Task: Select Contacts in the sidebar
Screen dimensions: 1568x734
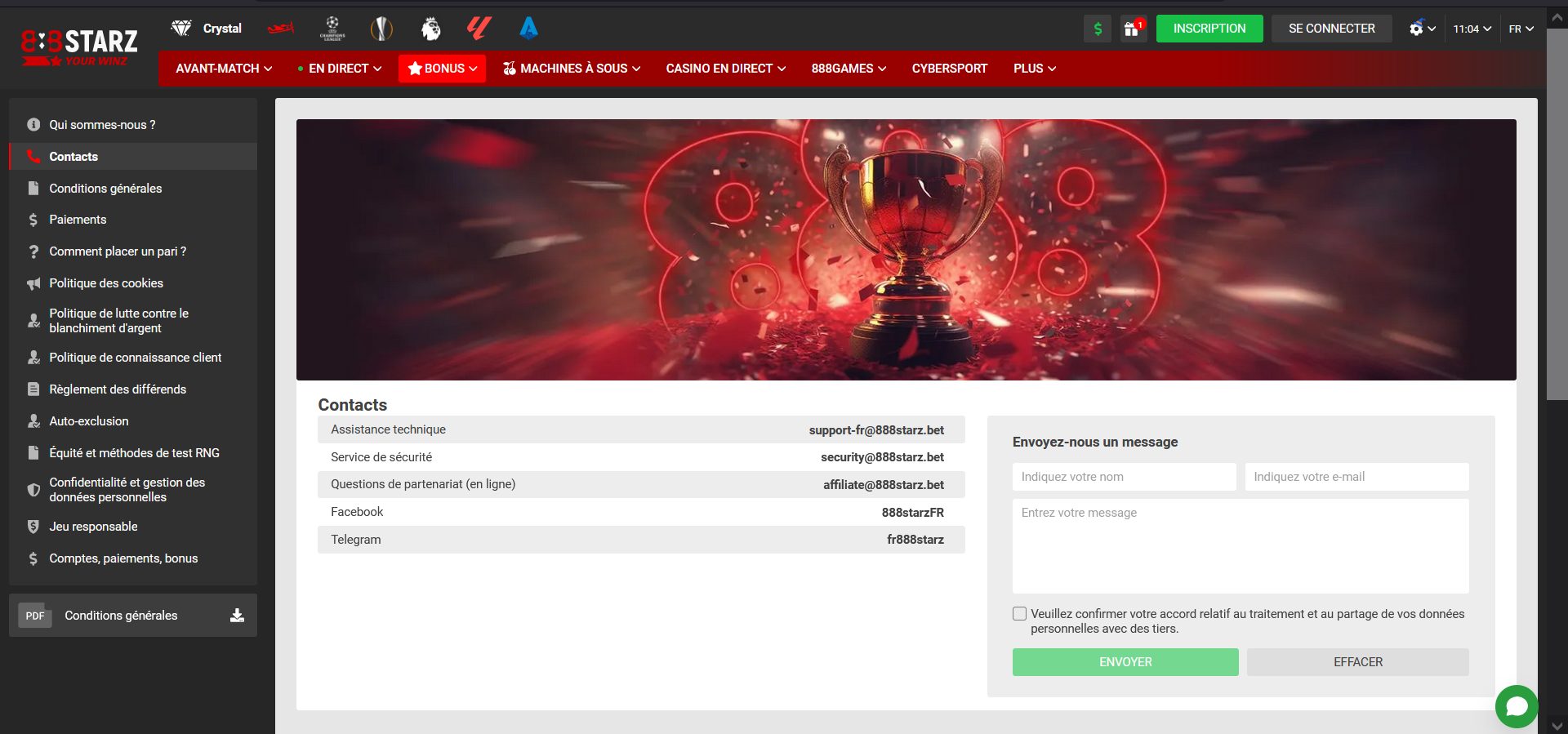Action: click(133, 157)
